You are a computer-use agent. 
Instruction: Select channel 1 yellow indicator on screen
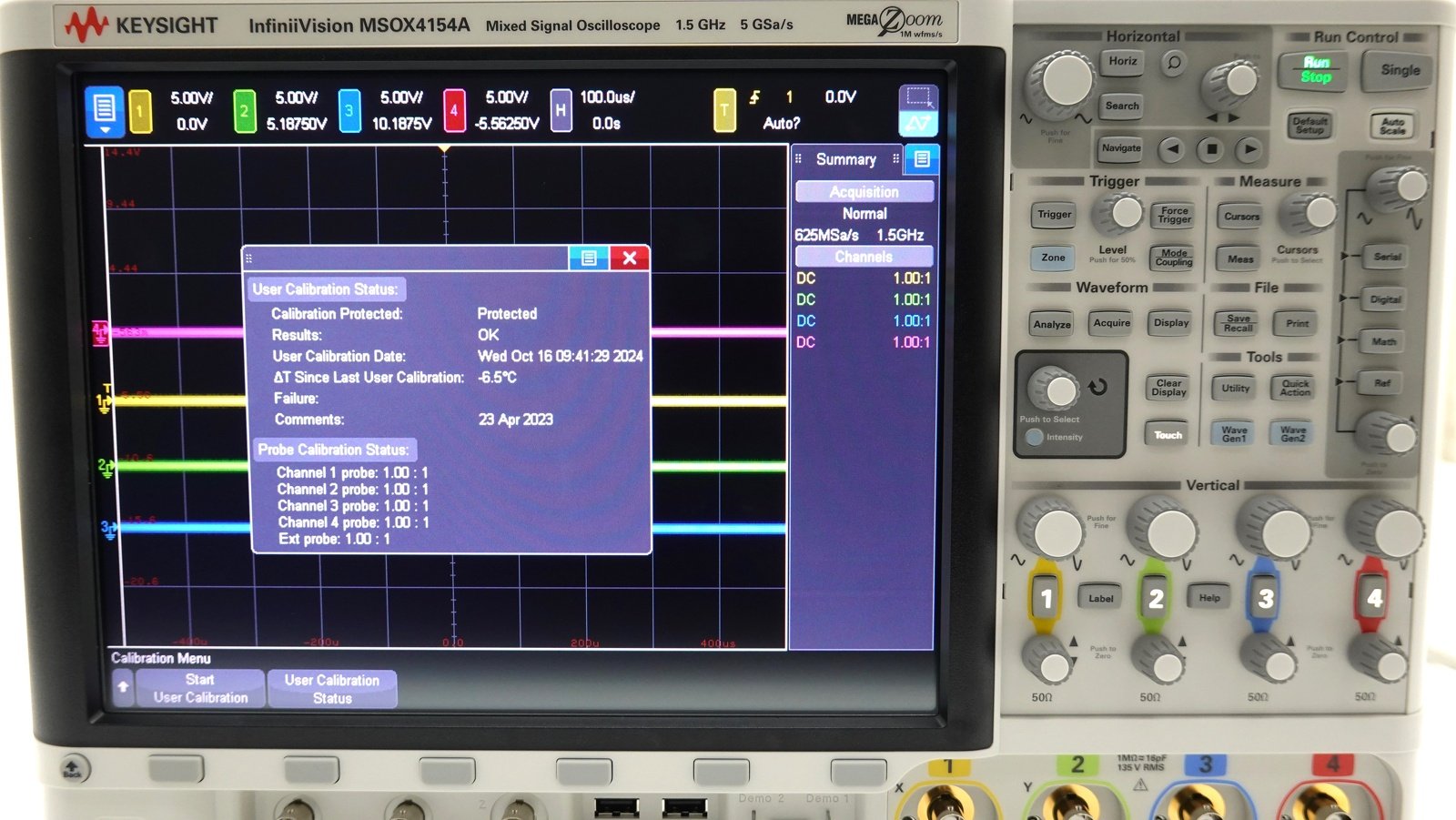tap(140, 111)
